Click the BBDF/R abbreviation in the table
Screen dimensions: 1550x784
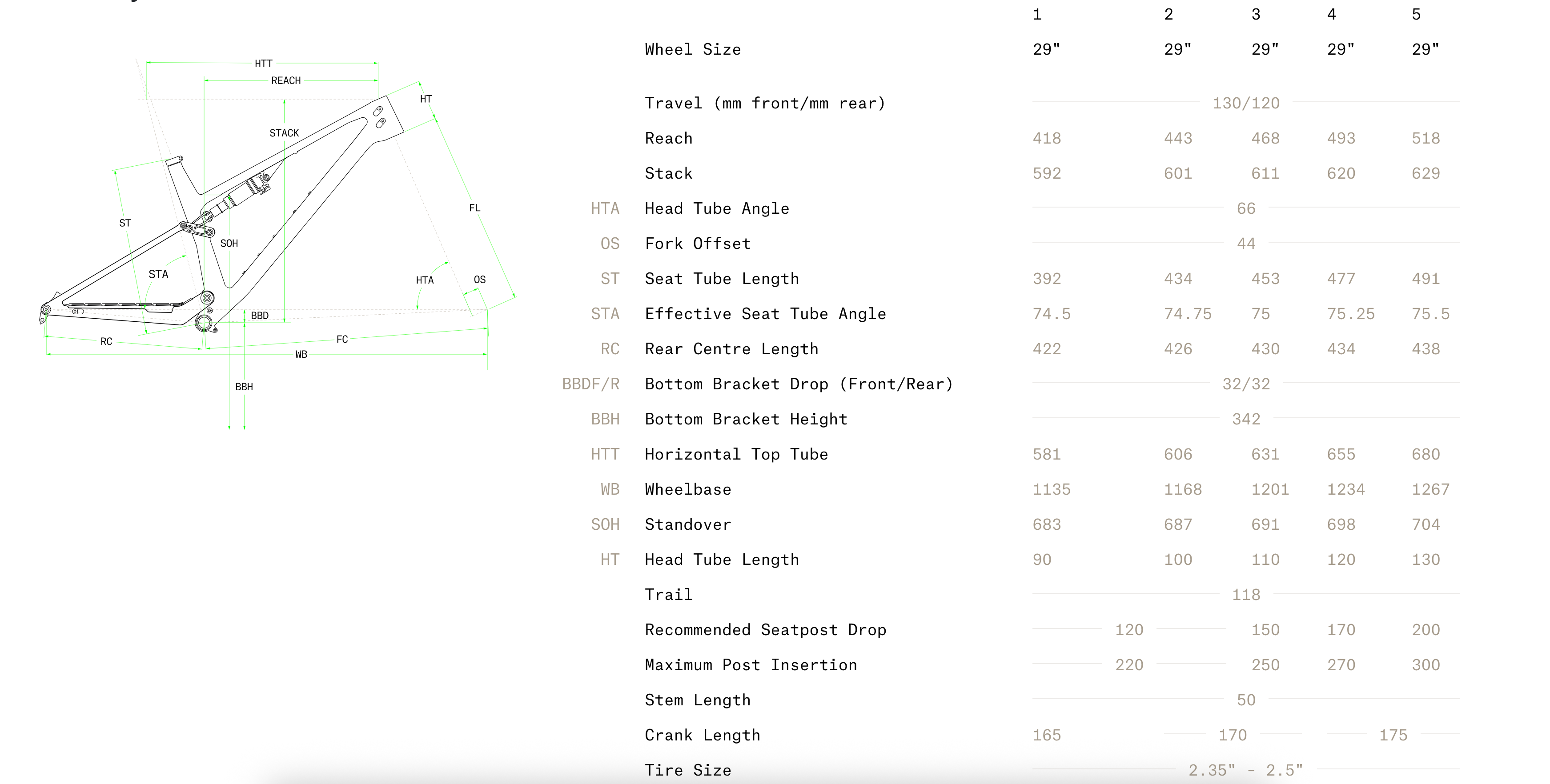point(590,384)
